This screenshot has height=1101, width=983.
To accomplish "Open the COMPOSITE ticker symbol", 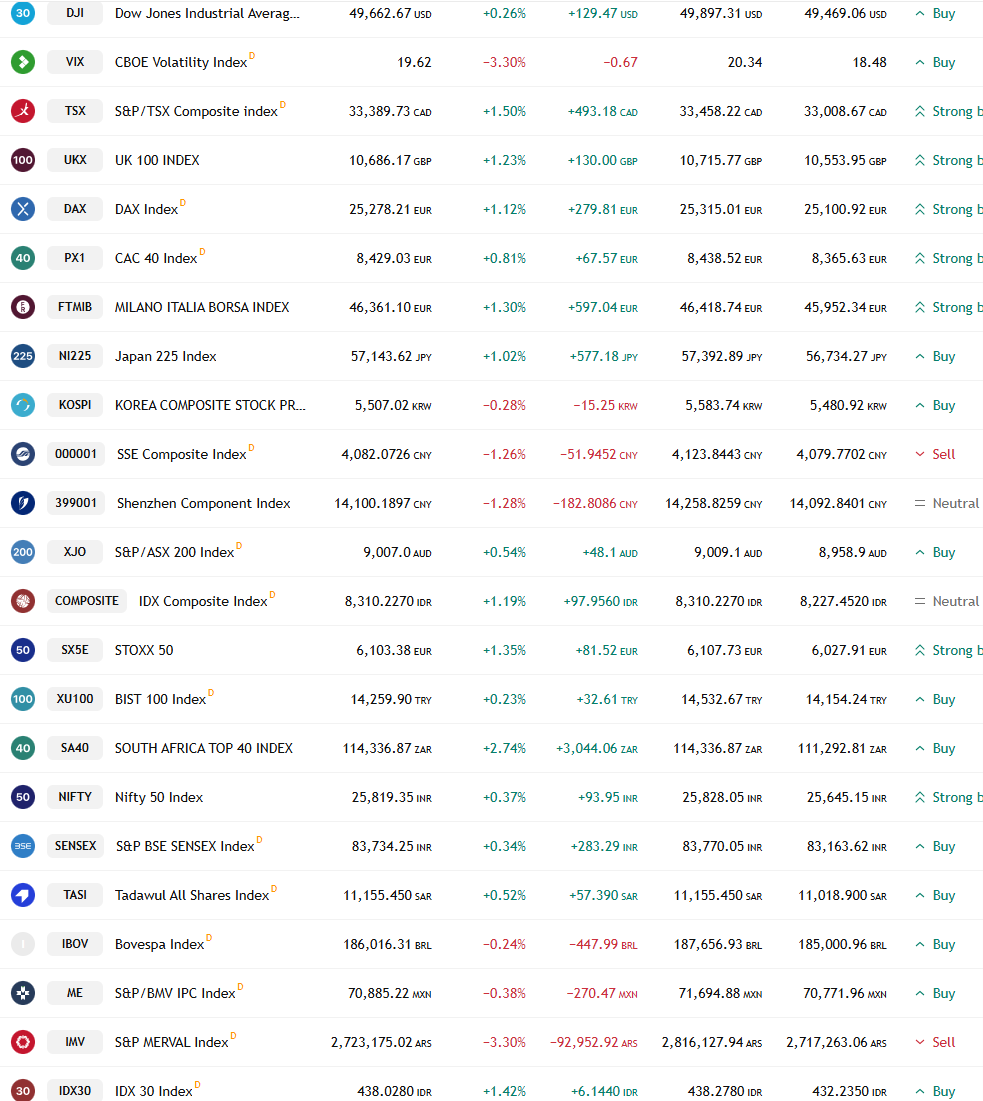I will click(x=87, y=601).
